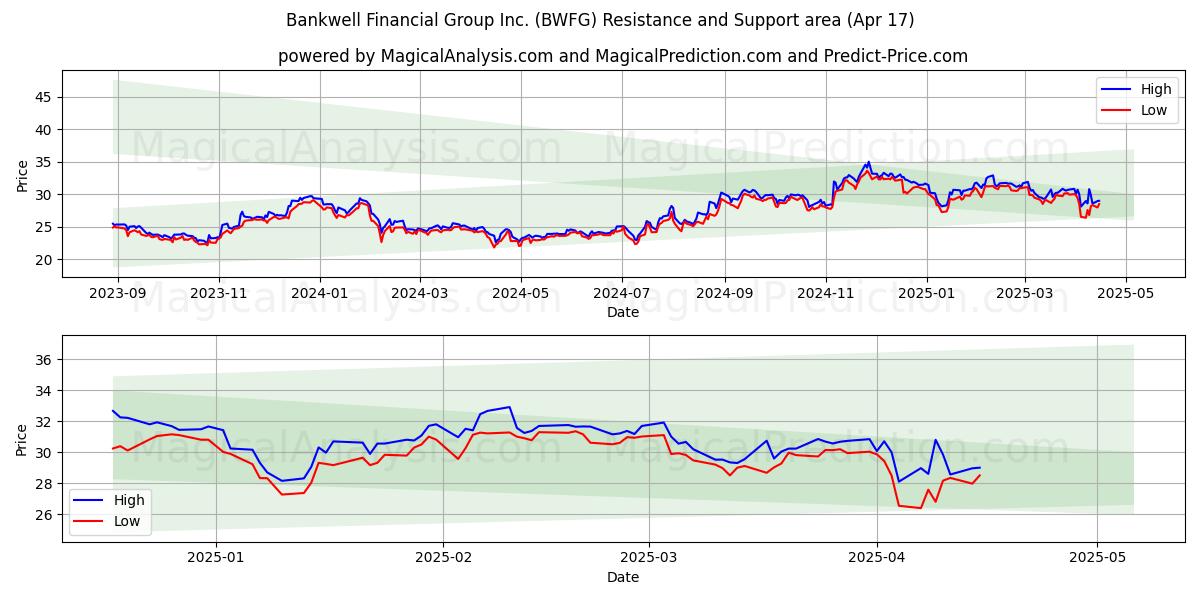Click the blue line swatch in the top legend
Image resolution: width=1200 pixels, height=600 pixels.
pos(1117,90)
